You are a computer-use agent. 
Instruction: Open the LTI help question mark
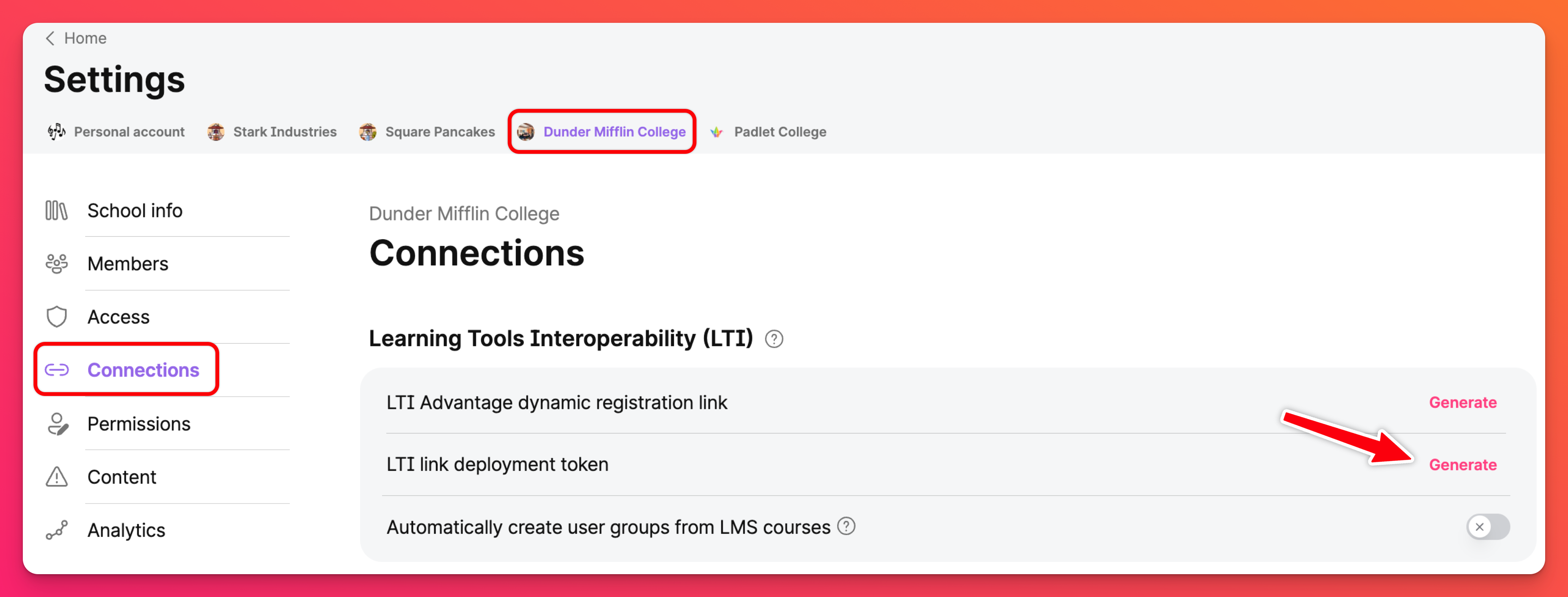point(774,339)
